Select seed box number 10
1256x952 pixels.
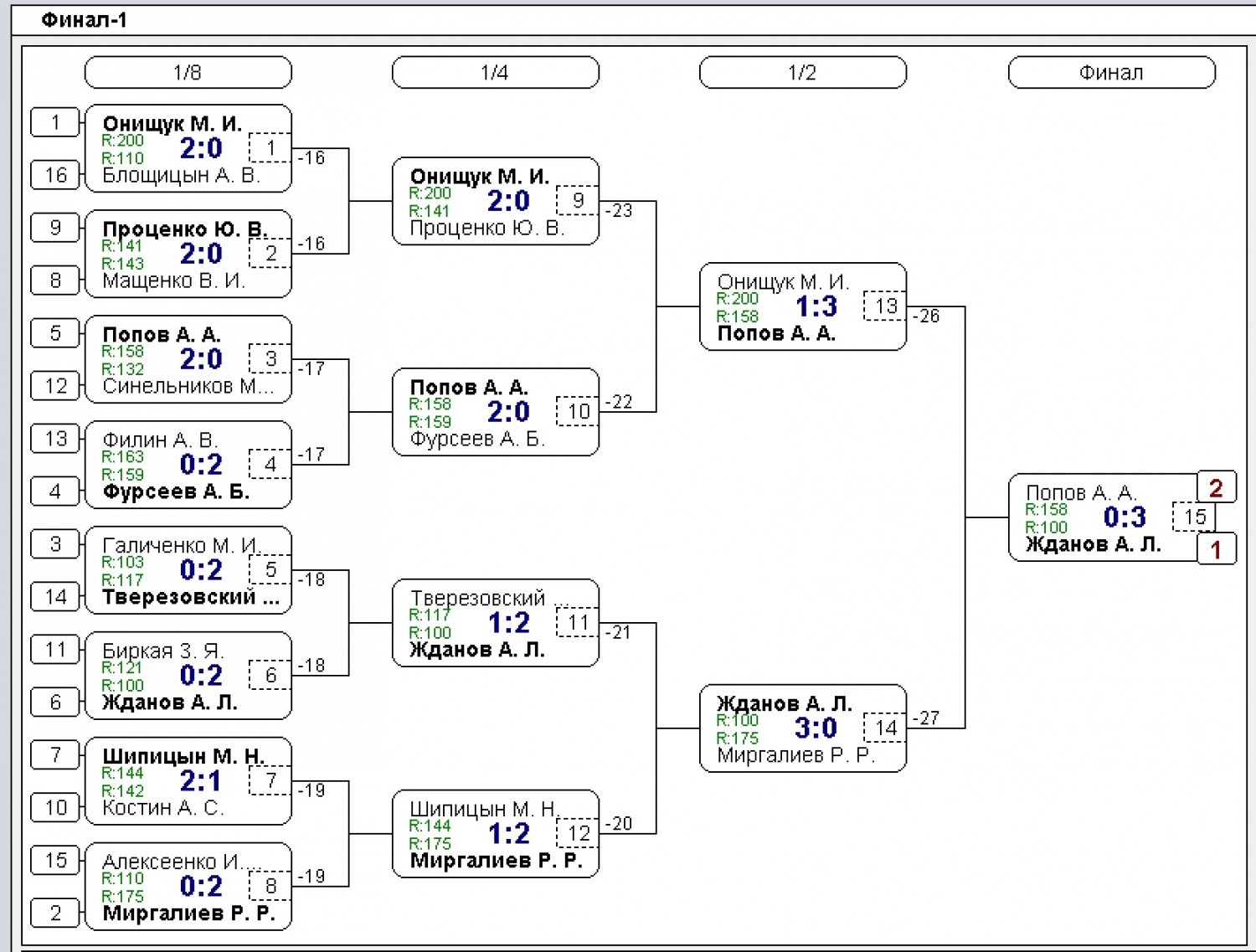(x=55, y=807)
